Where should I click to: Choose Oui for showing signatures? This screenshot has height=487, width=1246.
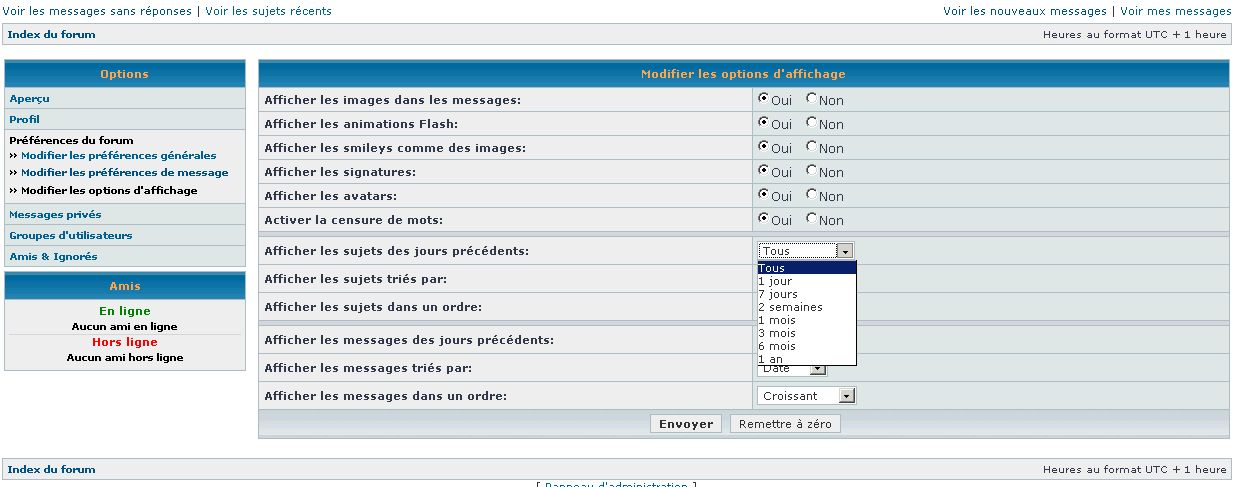[764, 171]
